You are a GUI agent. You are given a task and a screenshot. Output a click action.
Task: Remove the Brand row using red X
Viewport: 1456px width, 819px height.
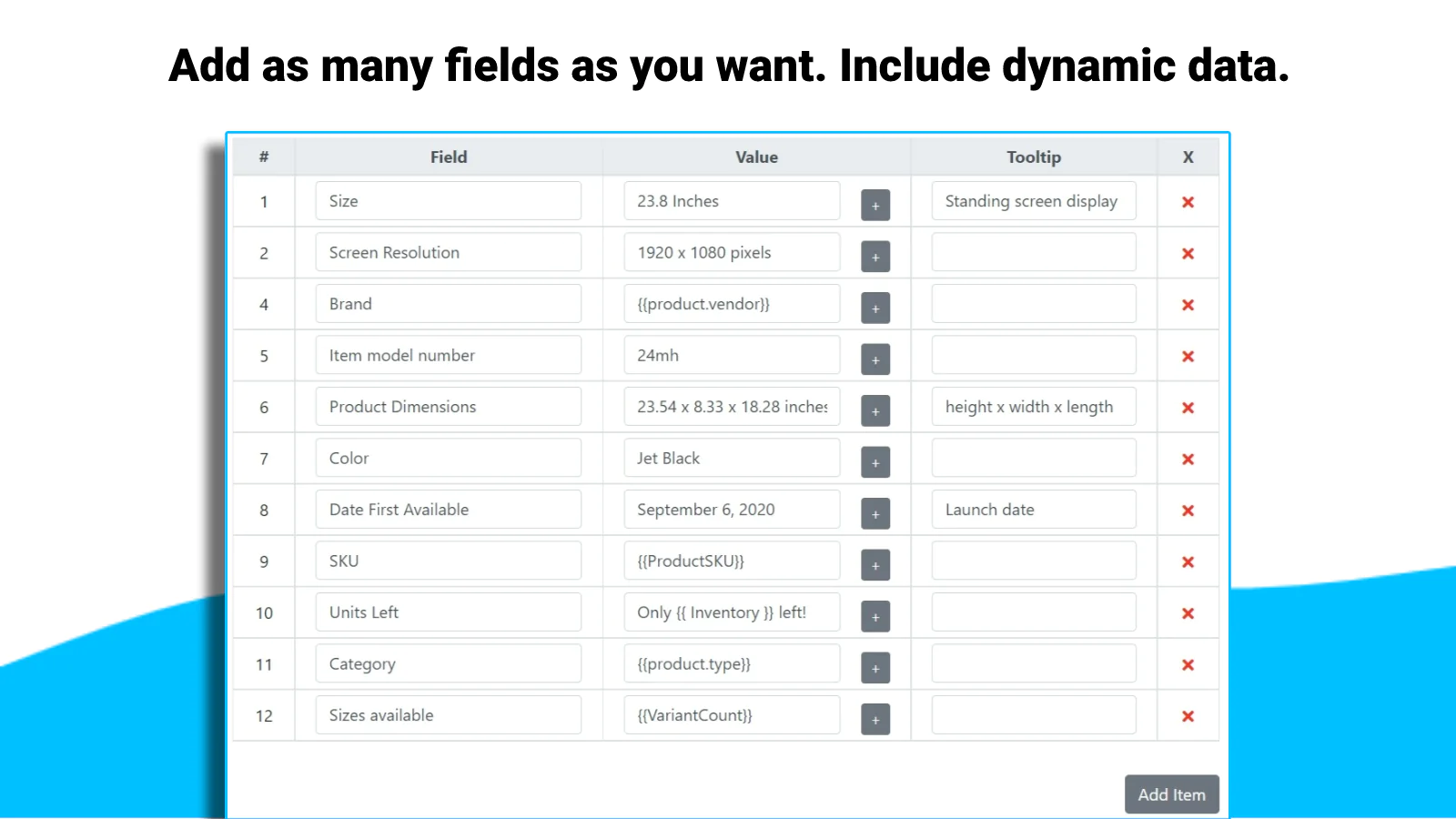coord(1188,305)
